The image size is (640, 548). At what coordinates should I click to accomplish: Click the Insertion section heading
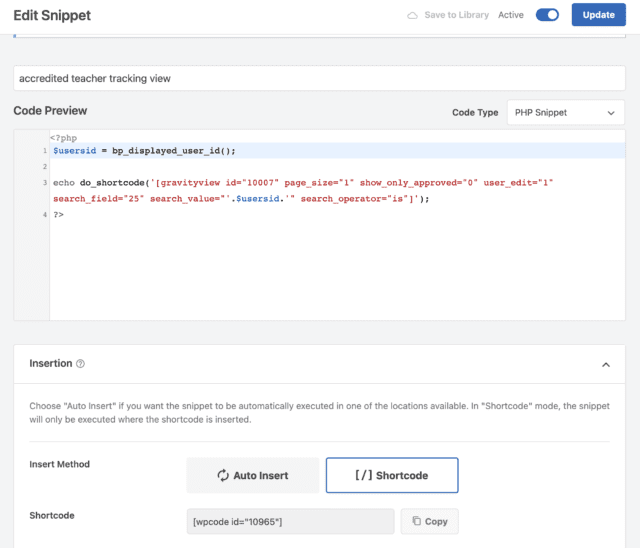click(x=51, y=364)
